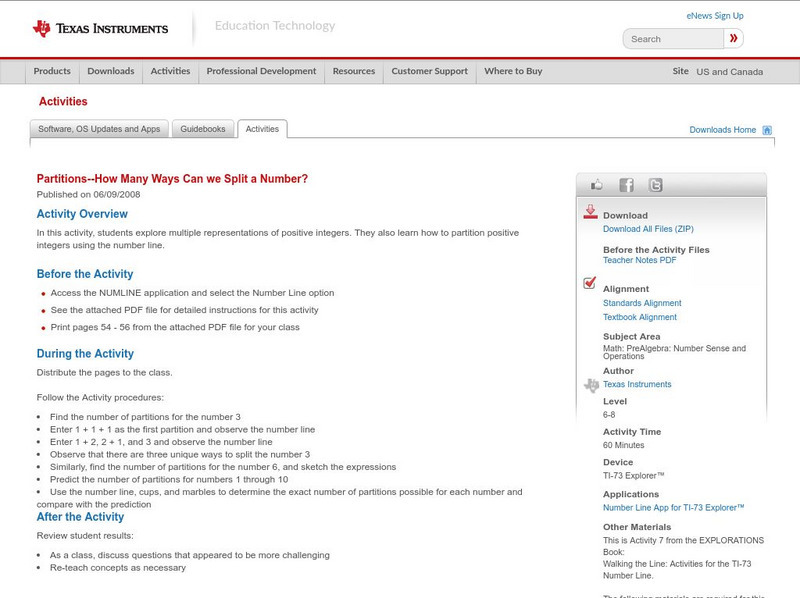This screenshot has height=598, width=800.
Task: Click 'Re-teach concepts as necessary' bullet
Action: pos(118,568)
